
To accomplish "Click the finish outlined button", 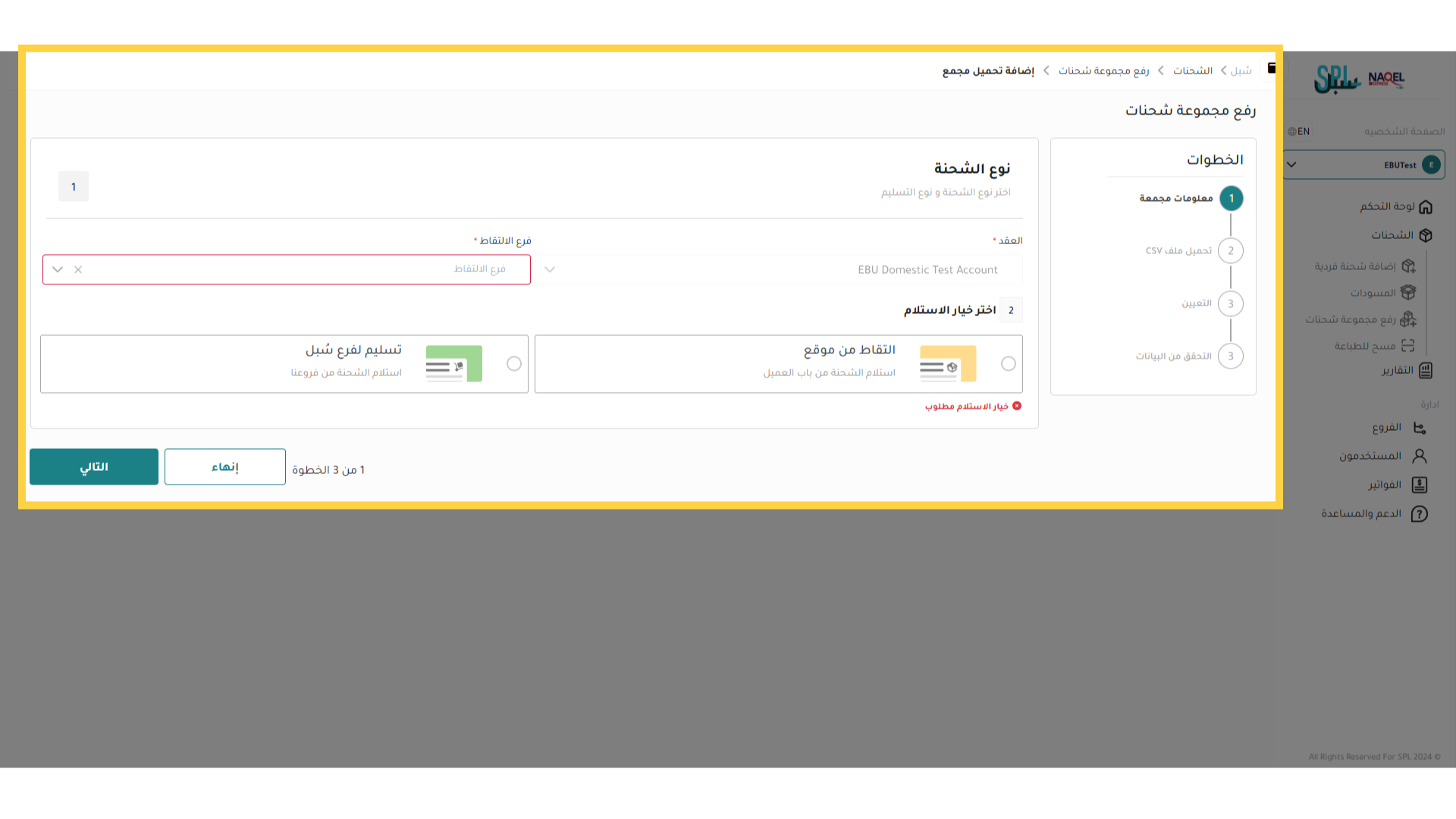I will click(225, 466).
